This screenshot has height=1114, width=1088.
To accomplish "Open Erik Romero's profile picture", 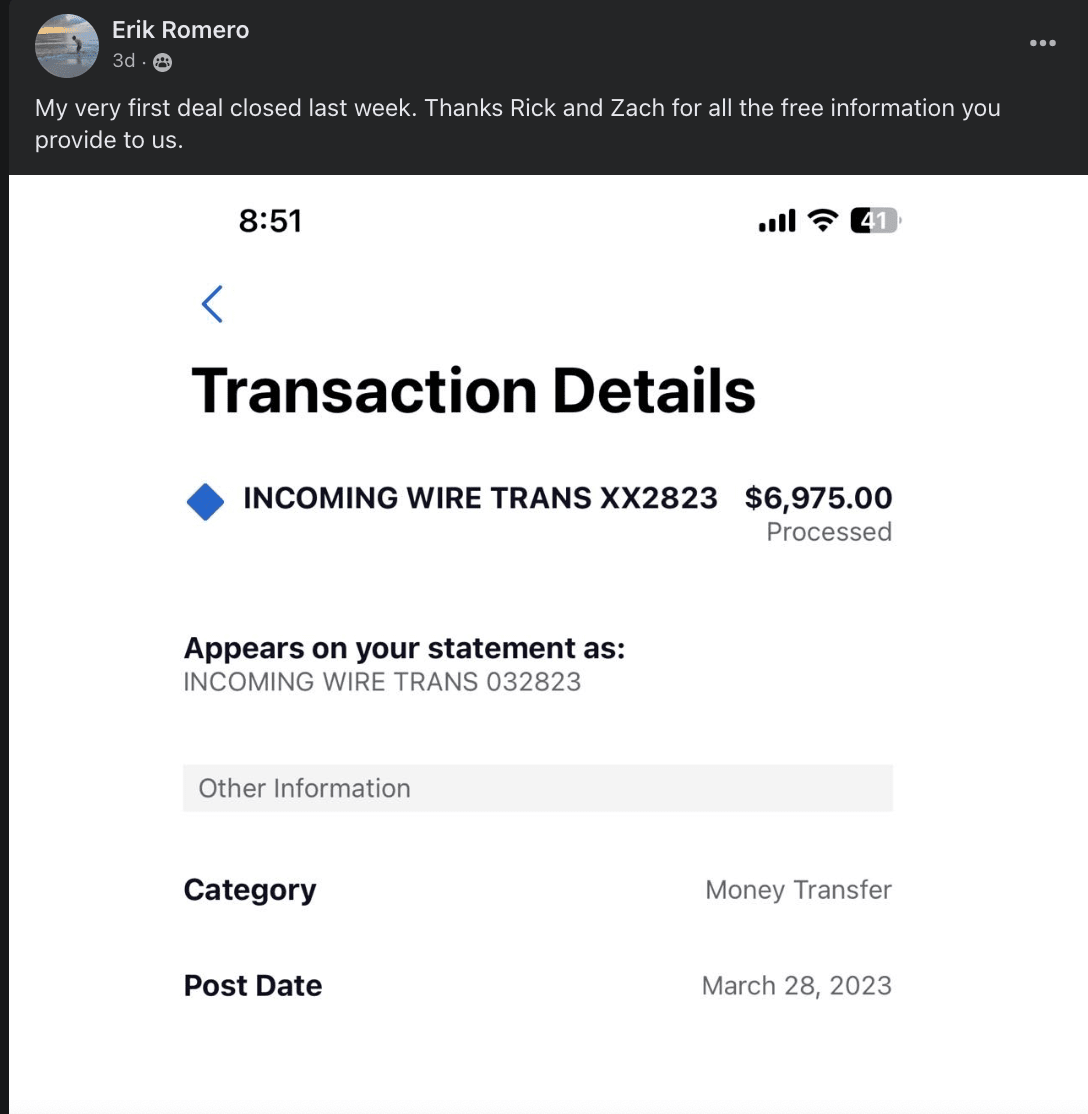I will [67, 45].
